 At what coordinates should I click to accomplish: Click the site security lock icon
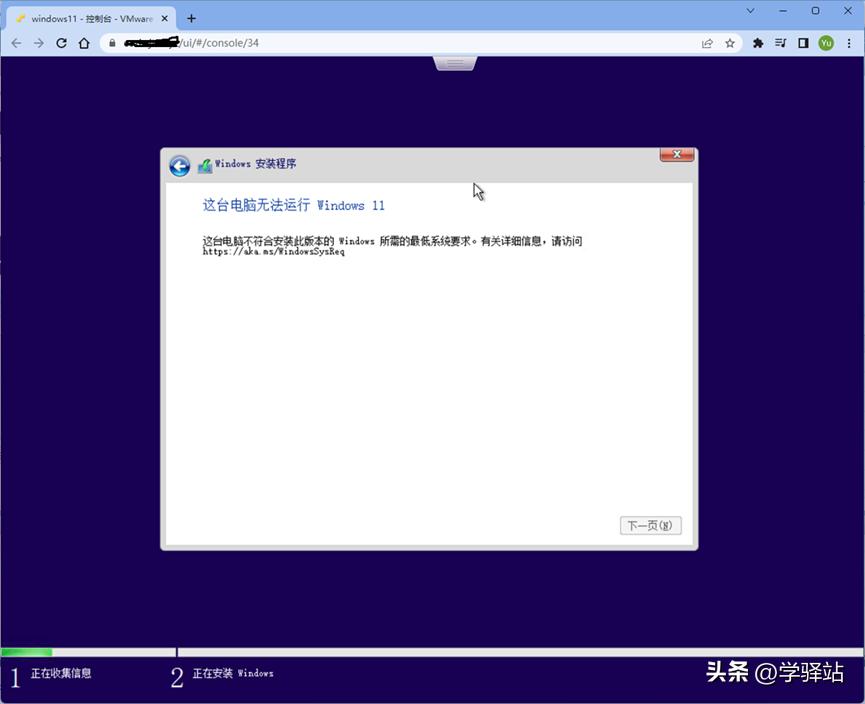coord(110,43)
